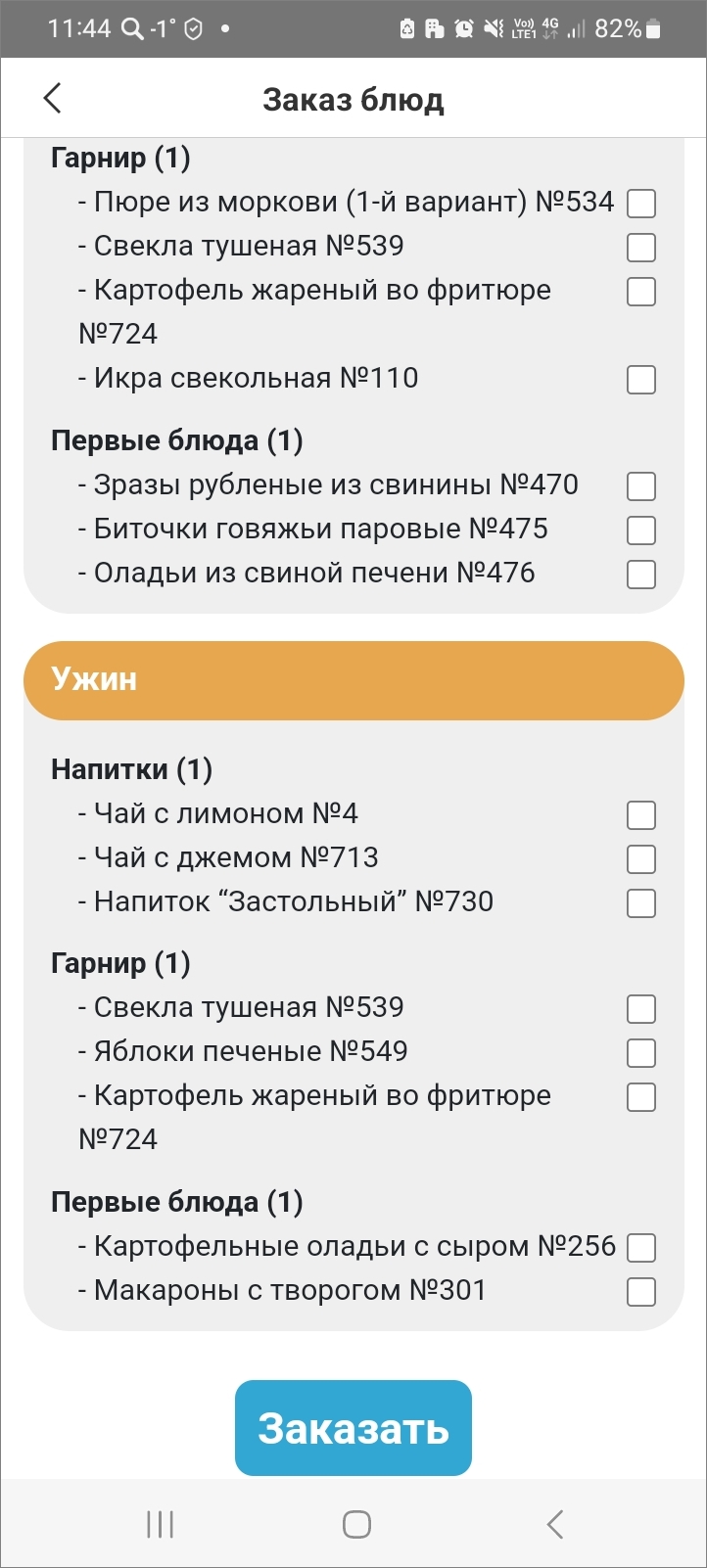Tap the Чай с джемом №713 label
707x1568 pixels.
coord(235,858)
